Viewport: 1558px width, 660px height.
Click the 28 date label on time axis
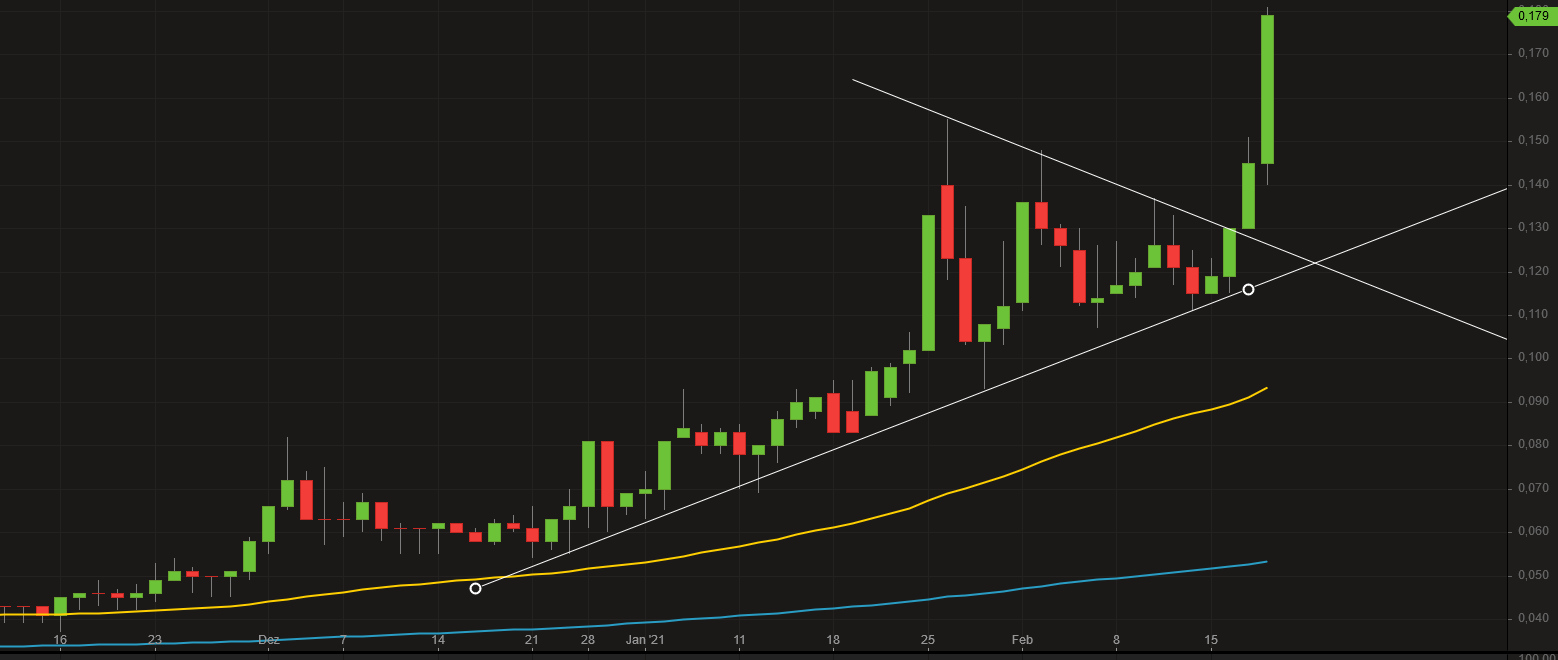(x=588, y=639)
